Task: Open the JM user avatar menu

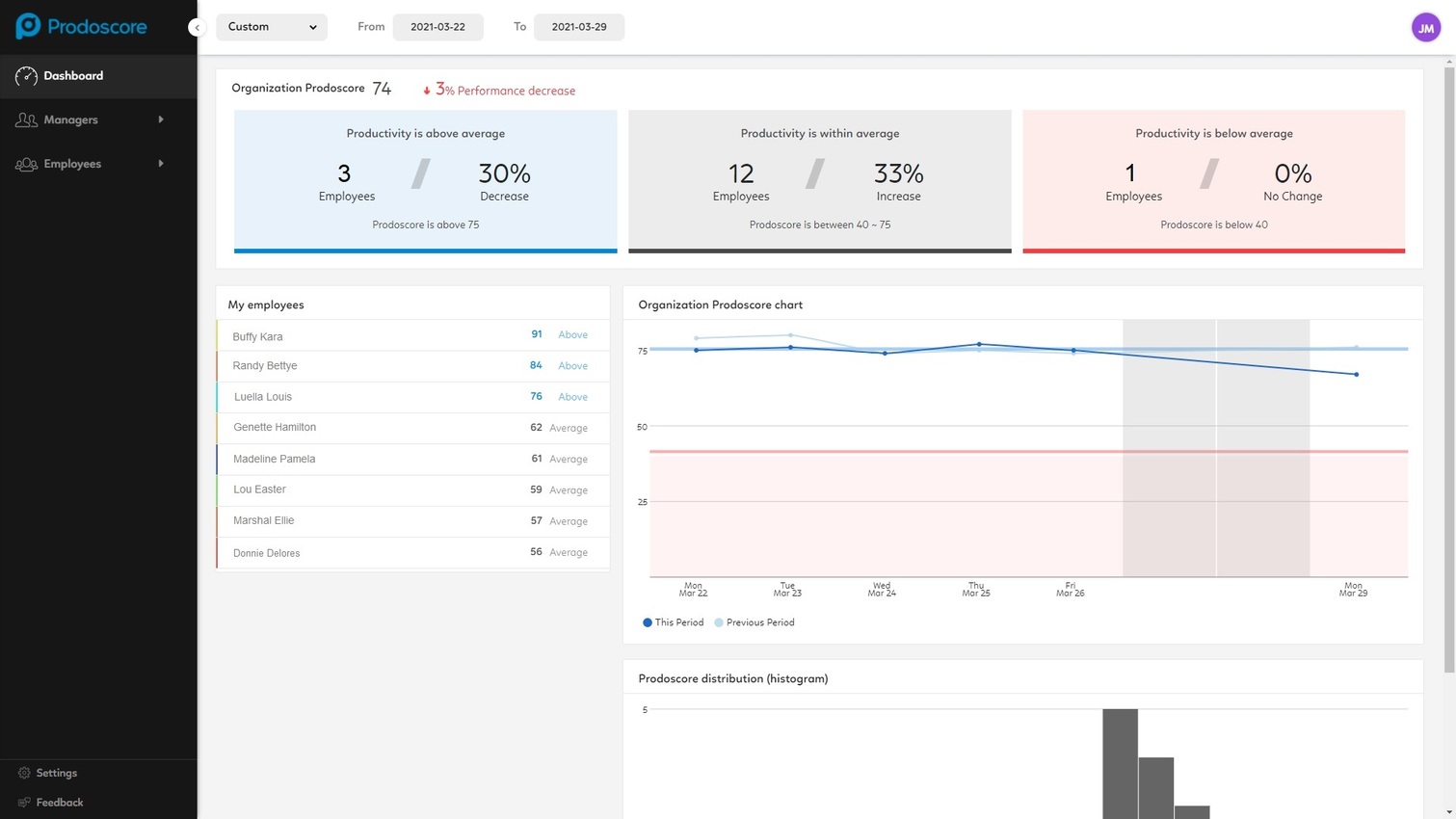Action: click(x=1425, y=27)
